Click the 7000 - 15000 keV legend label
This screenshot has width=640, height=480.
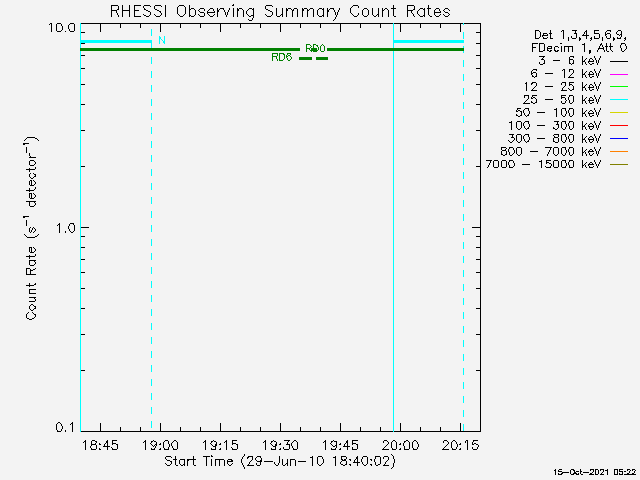click(x=543, y=164)
